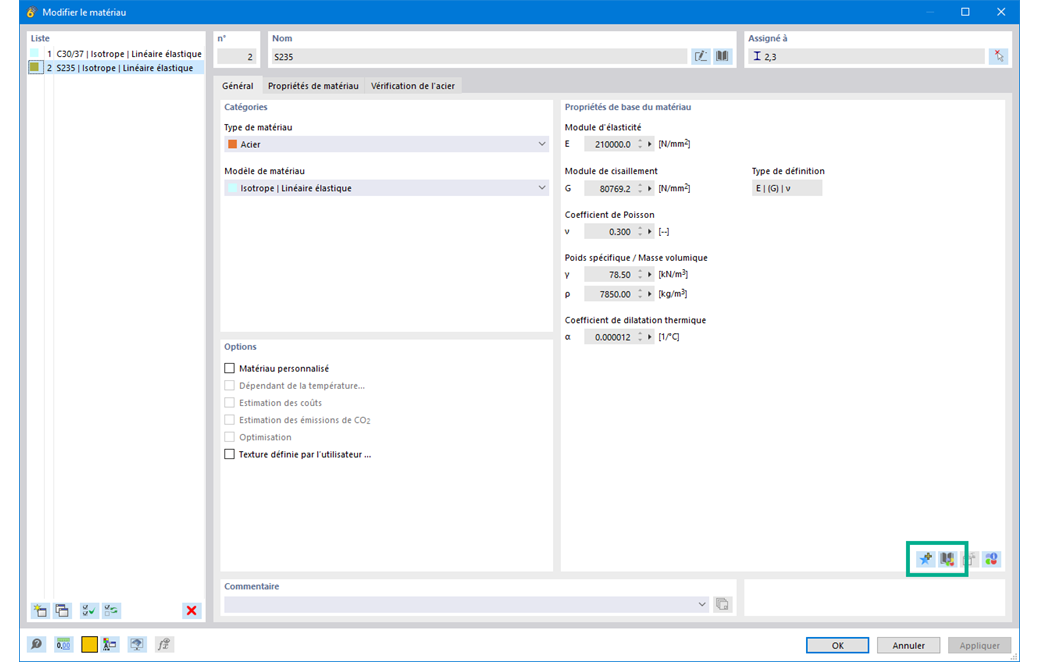Click the invert selection icon under Liste
The image size is (1040, 662).
[111, 610]
